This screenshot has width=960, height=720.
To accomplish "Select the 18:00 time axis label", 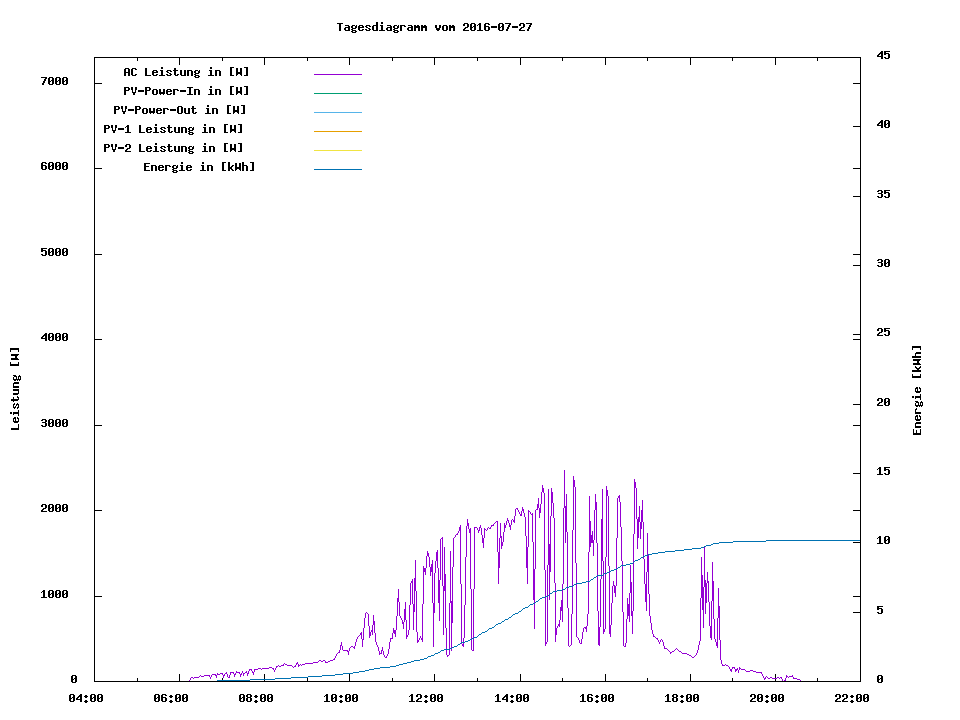I will point(681,698).
